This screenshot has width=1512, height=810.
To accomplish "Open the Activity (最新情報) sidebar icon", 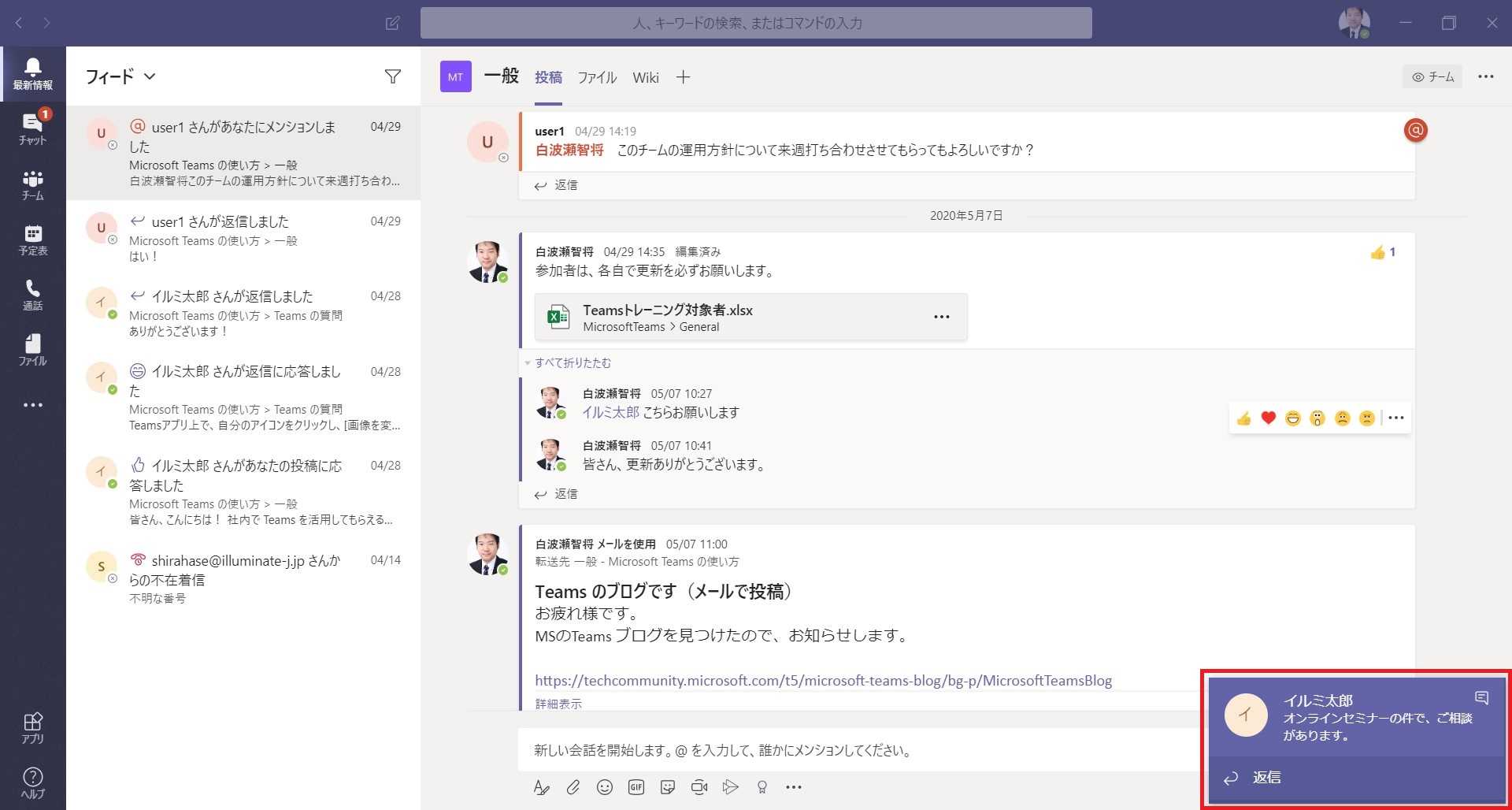I will [33, 74].
